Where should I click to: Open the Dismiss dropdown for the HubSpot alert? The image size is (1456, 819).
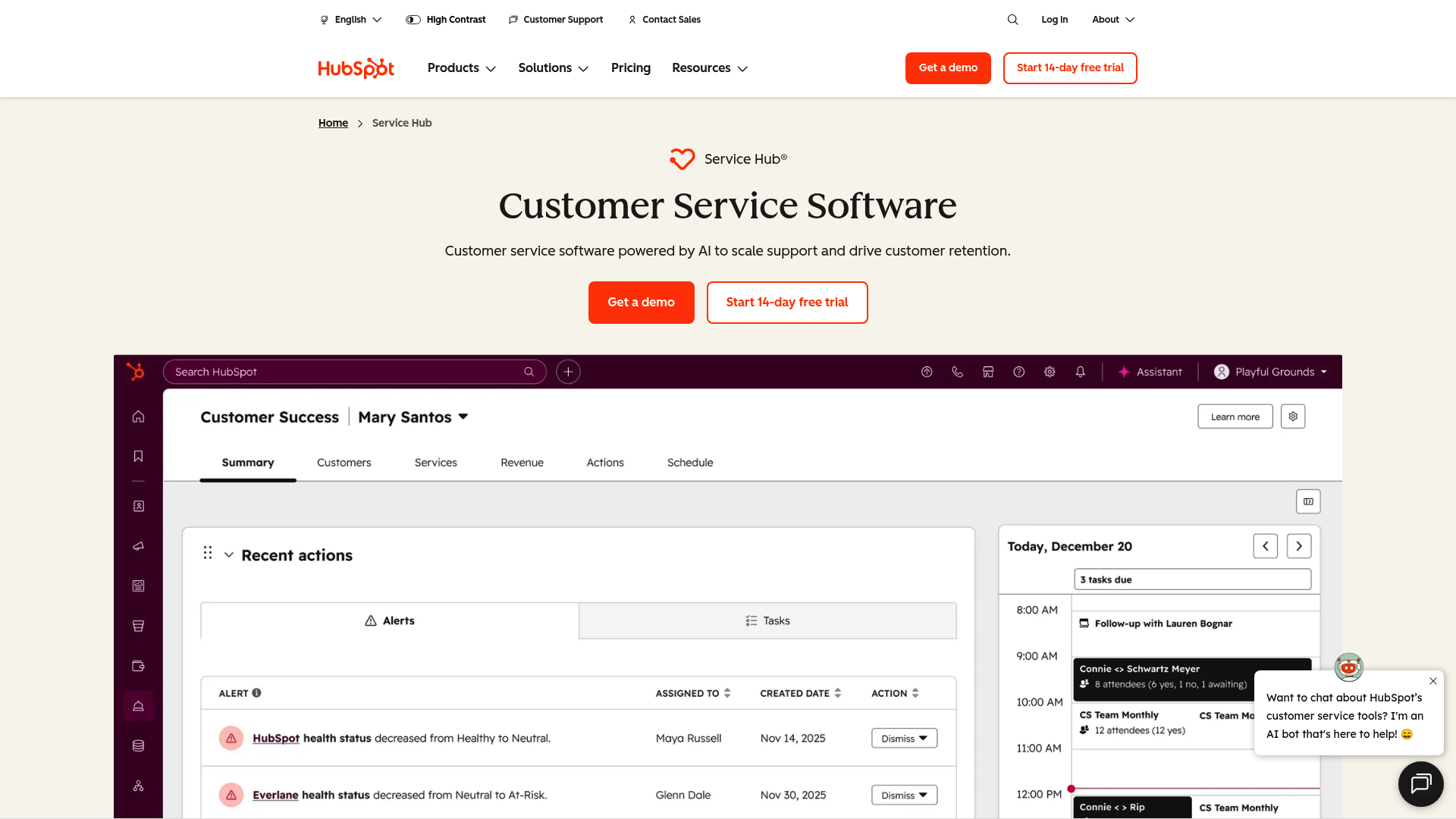tap(903, 738)
